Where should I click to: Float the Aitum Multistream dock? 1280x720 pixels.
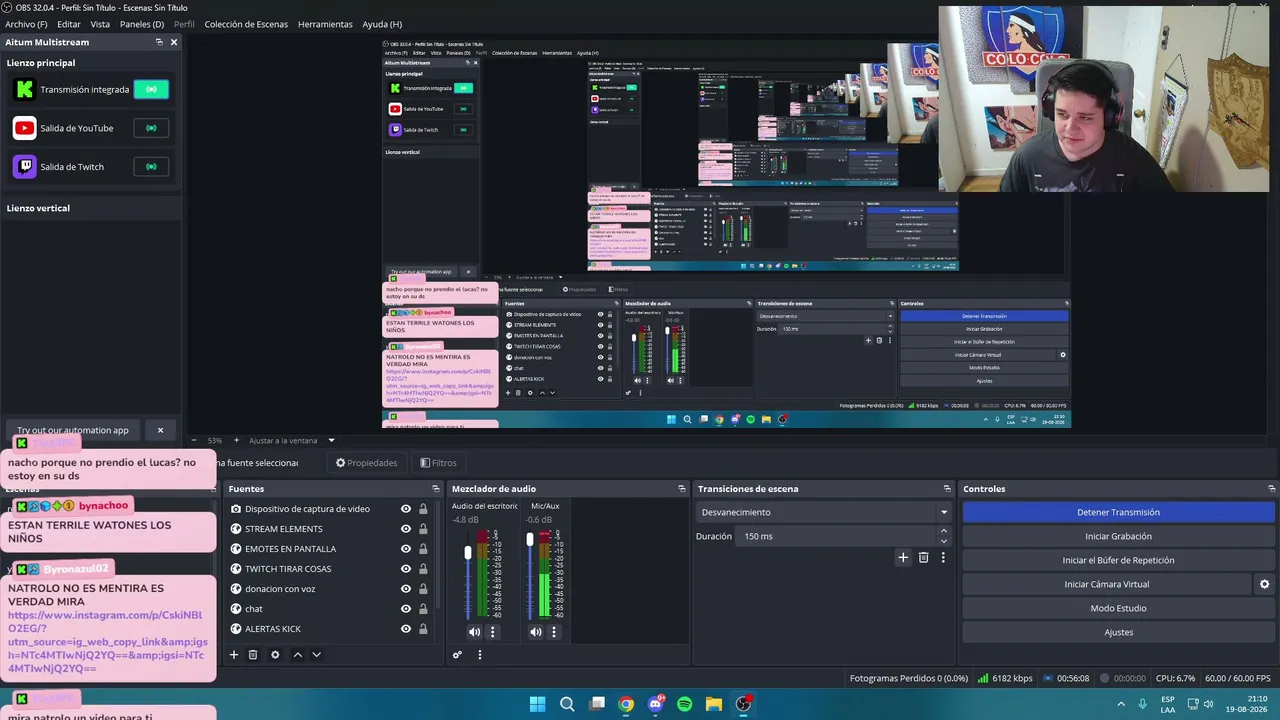(x=159, y=42)
